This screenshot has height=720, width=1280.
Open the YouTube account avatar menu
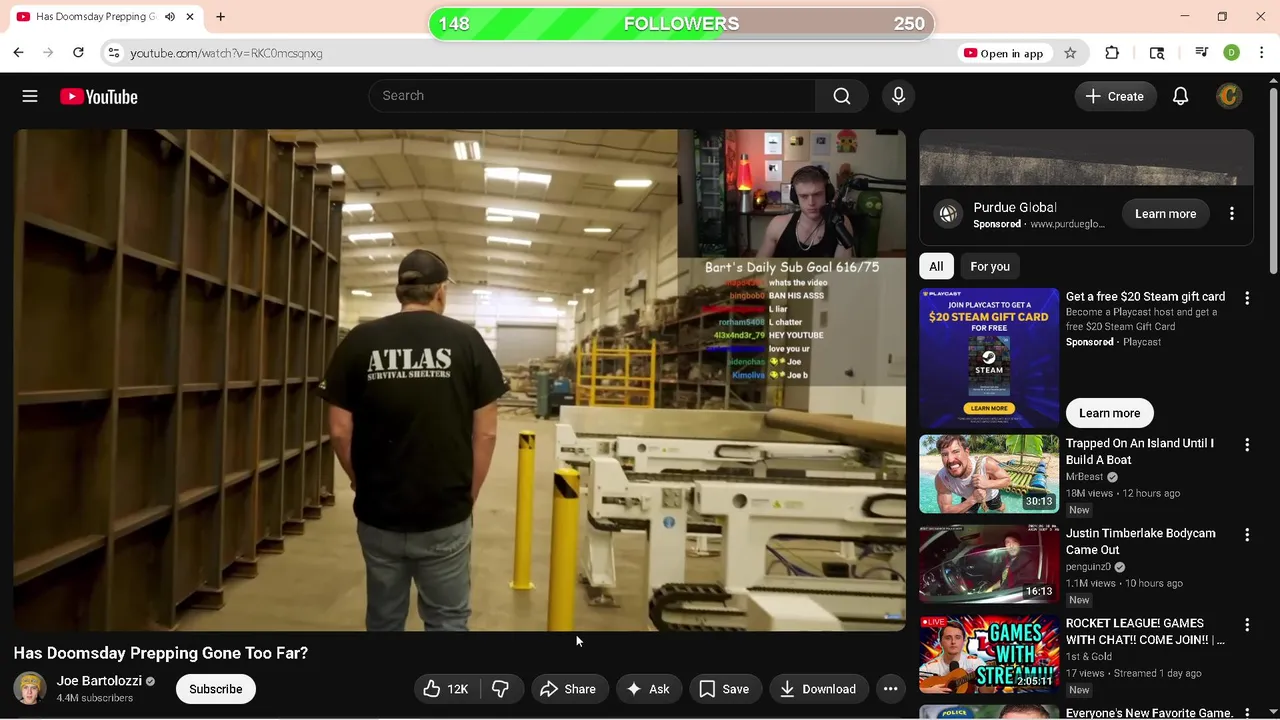tap(1229, 96)
